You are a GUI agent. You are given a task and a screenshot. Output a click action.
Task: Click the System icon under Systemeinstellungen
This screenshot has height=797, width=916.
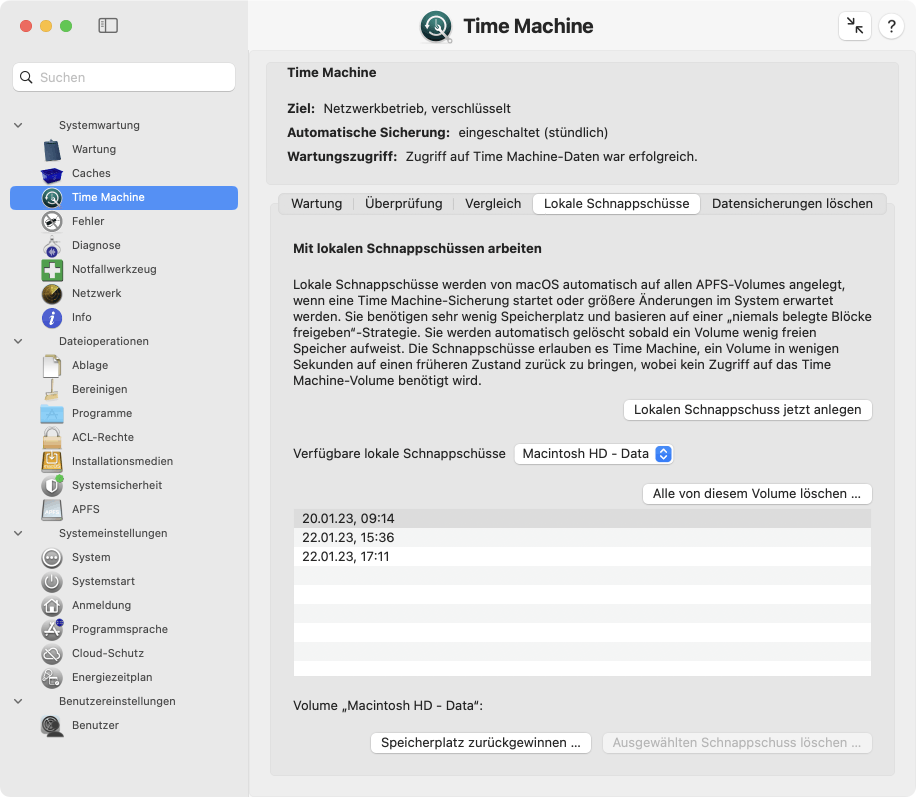tap(52, 557)
